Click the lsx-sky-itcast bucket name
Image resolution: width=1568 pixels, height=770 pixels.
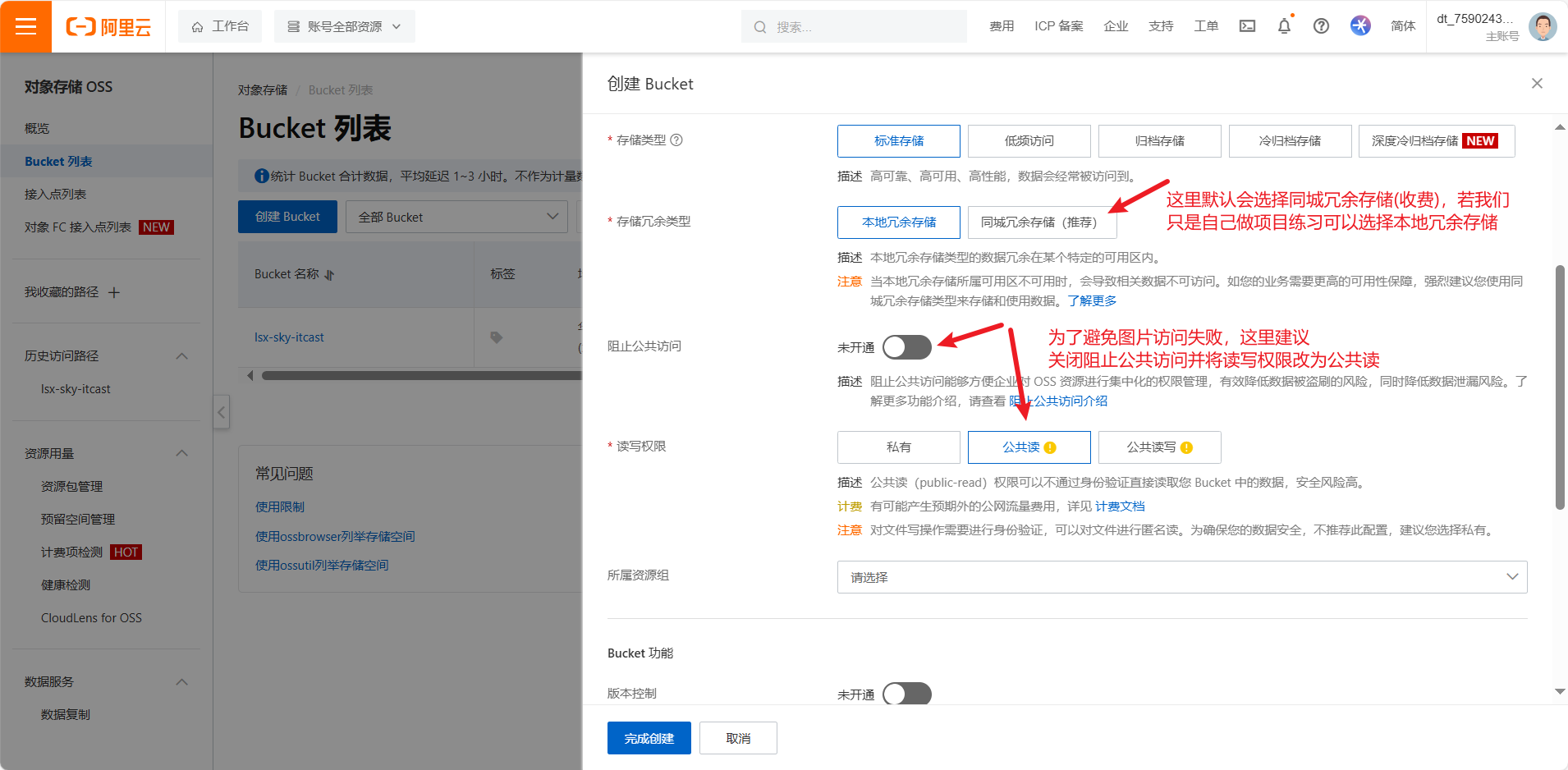click(288, 337)
